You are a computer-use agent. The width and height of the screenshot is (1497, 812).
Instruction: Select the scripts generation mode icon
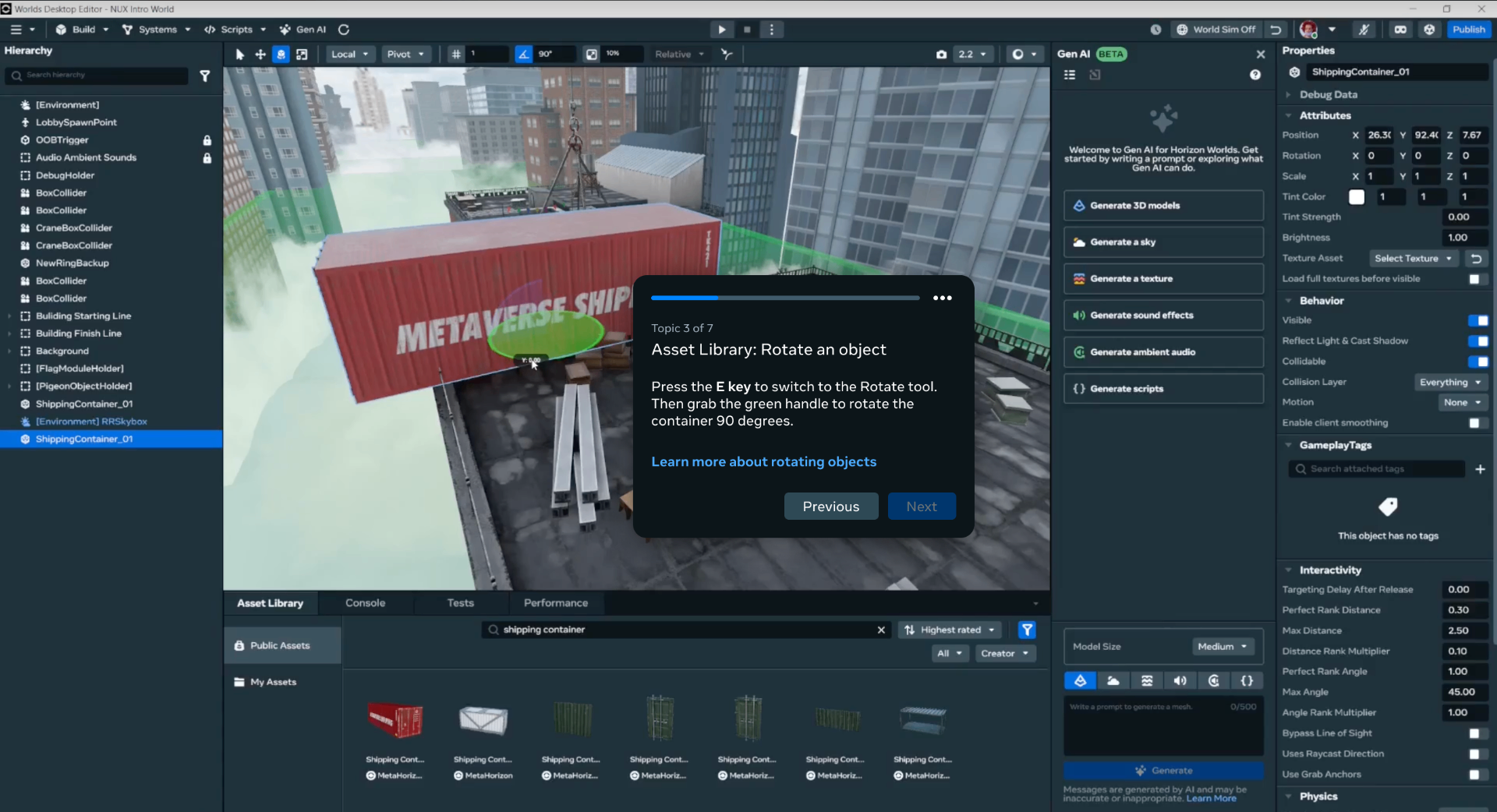point(1247,681)
